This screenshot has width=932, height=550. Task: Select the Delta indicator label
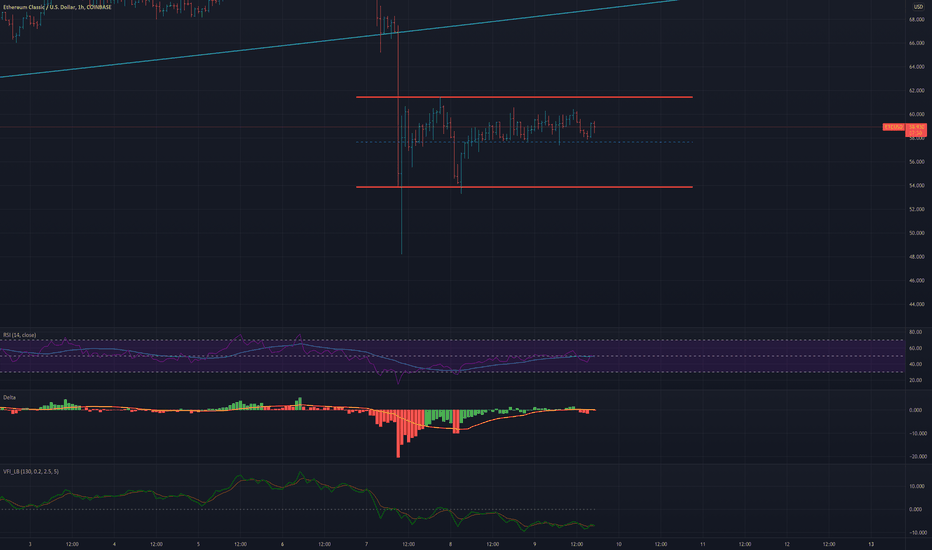[x=10, y=397]
